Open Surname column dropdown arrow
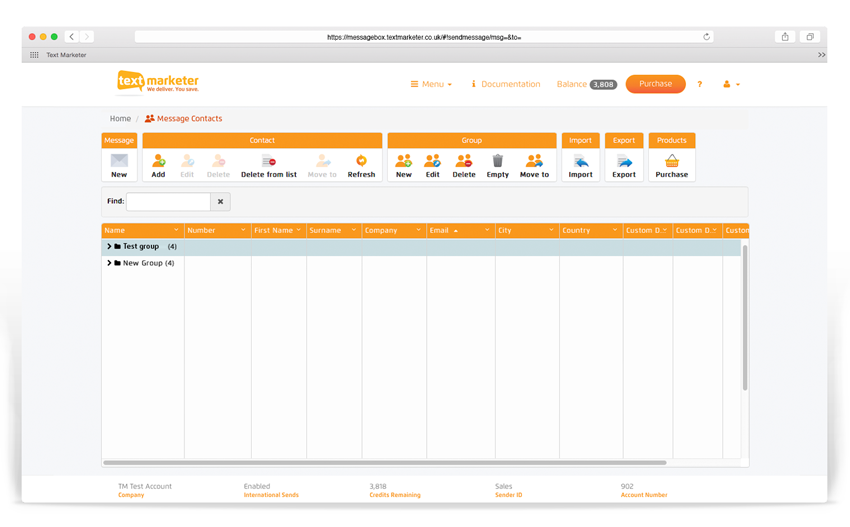Image resolution: width=850 pixels, height=527 pixels. [354, 230]
